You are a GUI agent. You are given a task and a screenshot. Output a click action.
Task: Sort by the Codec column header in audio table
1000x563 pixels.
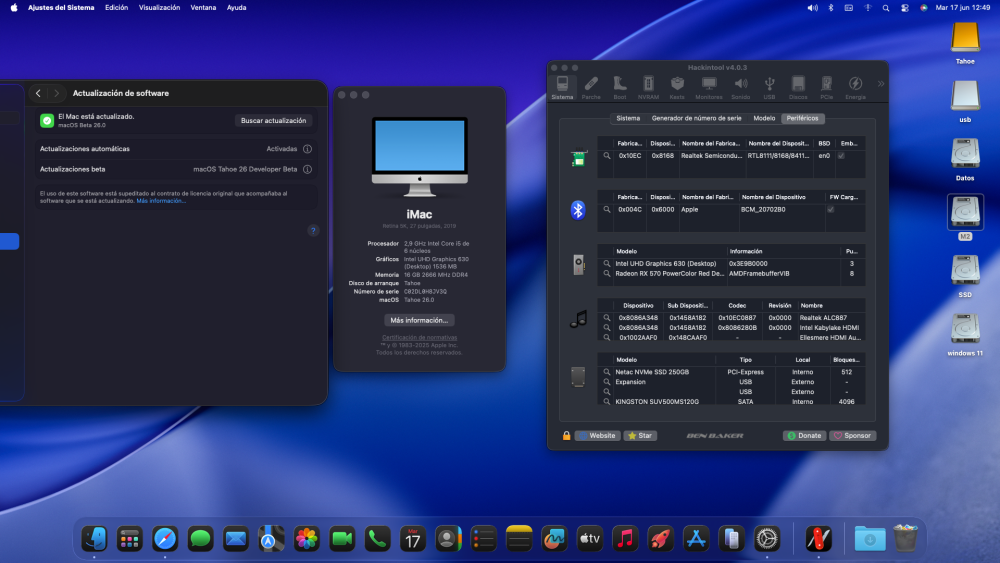click(737, 305)
